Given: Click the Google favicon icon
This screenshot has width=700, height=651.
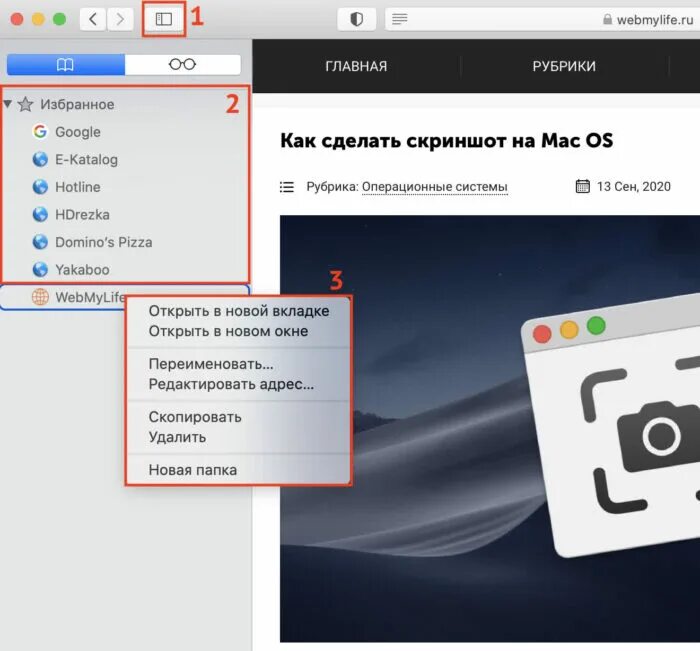Looking at the screenshot, I should click(40, 132).
